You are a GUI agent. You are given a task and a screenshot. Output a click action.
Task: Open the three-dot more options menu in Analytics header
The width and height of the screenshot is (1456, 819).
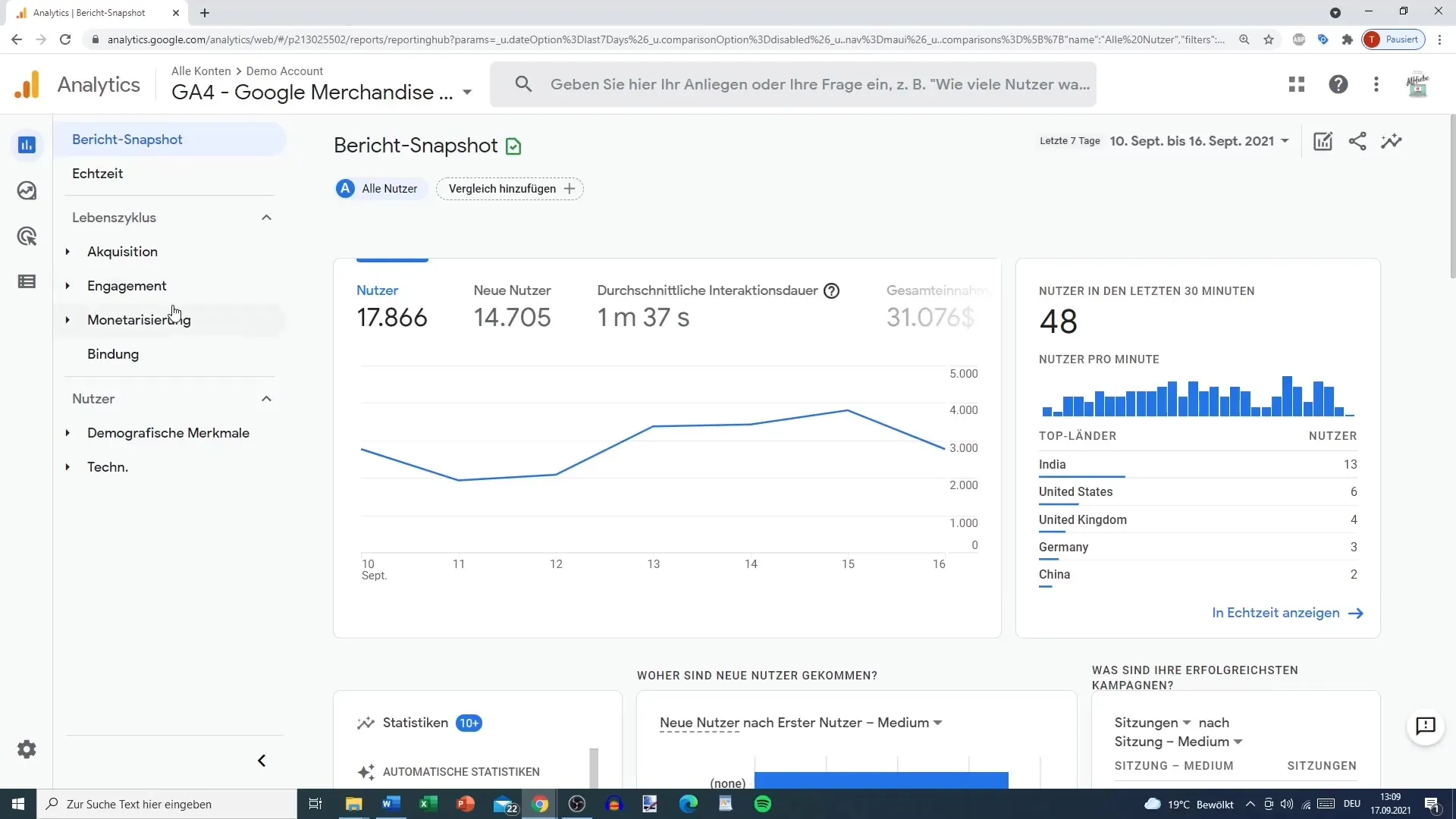[1376, 84]
